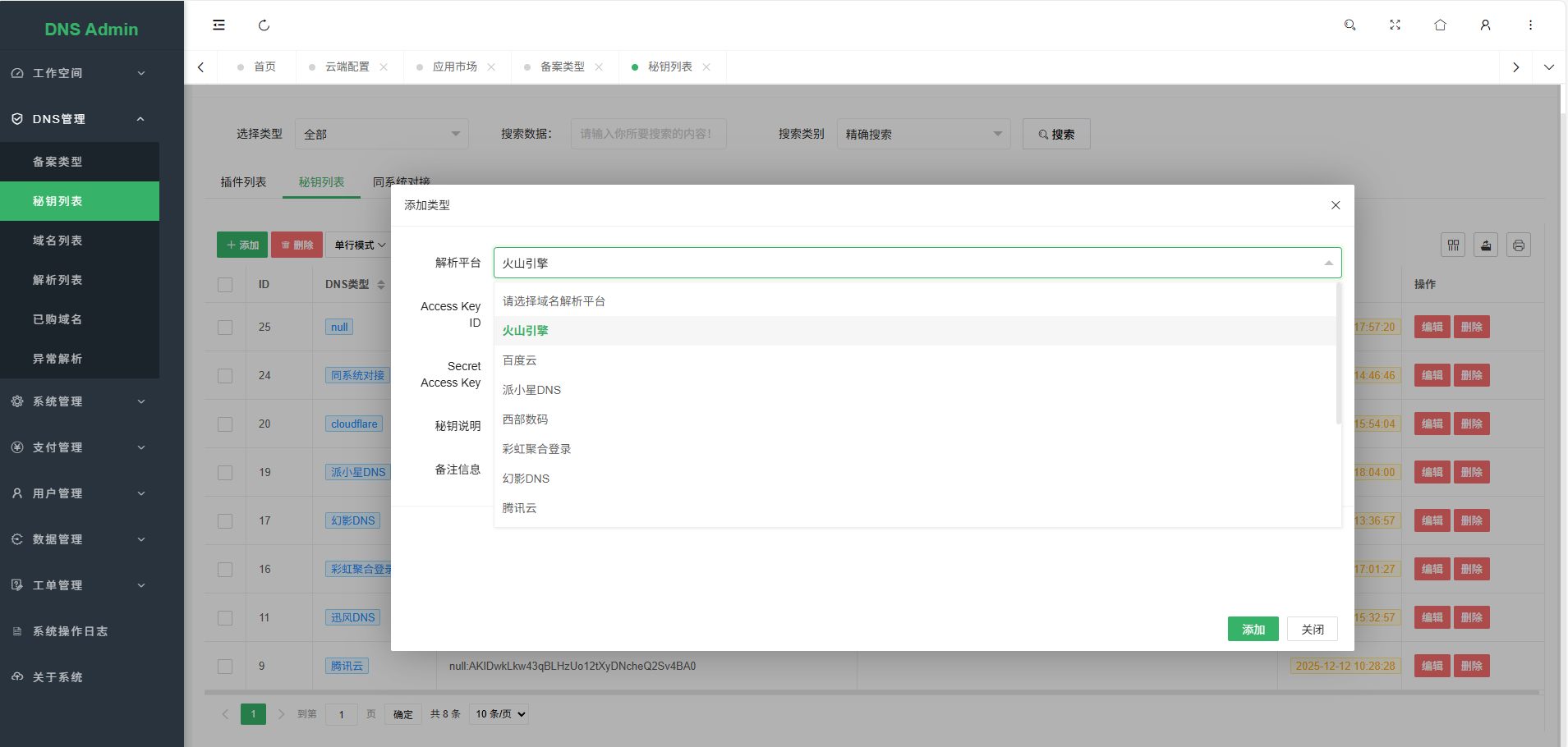
Task: Expand the 系统管理 sidebar menu
Action: coord(79,401)
